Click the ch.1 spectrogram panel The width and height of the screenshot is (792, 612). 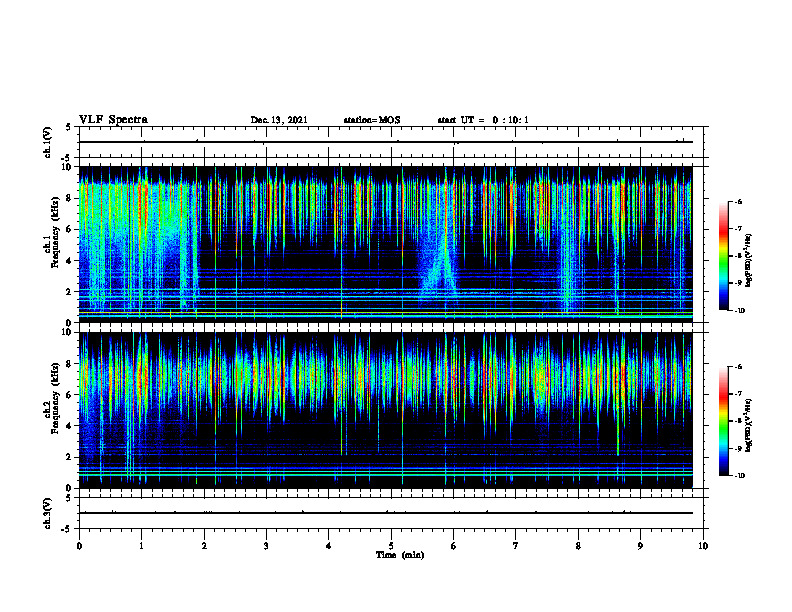[386, 244]
